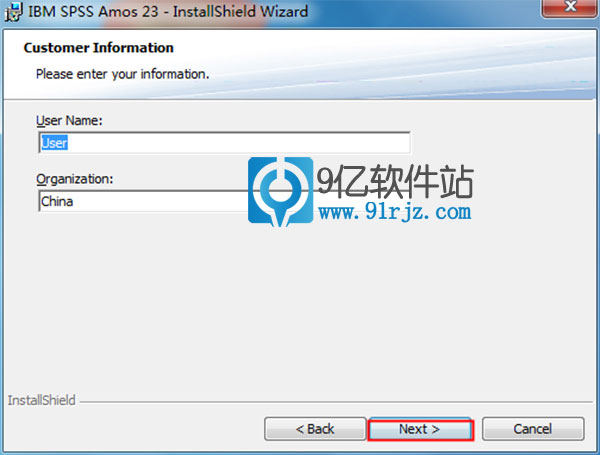600x455 pixels.
Task: Close the InstallShield Wizard window
Action: click(x=570, y=7)
